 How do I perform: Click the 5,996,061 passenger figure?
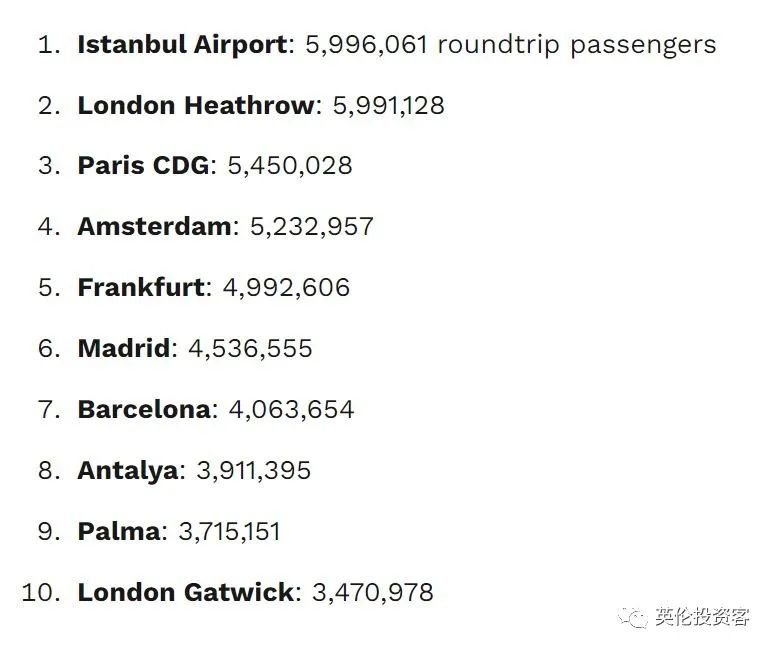(x=364, y=45)
